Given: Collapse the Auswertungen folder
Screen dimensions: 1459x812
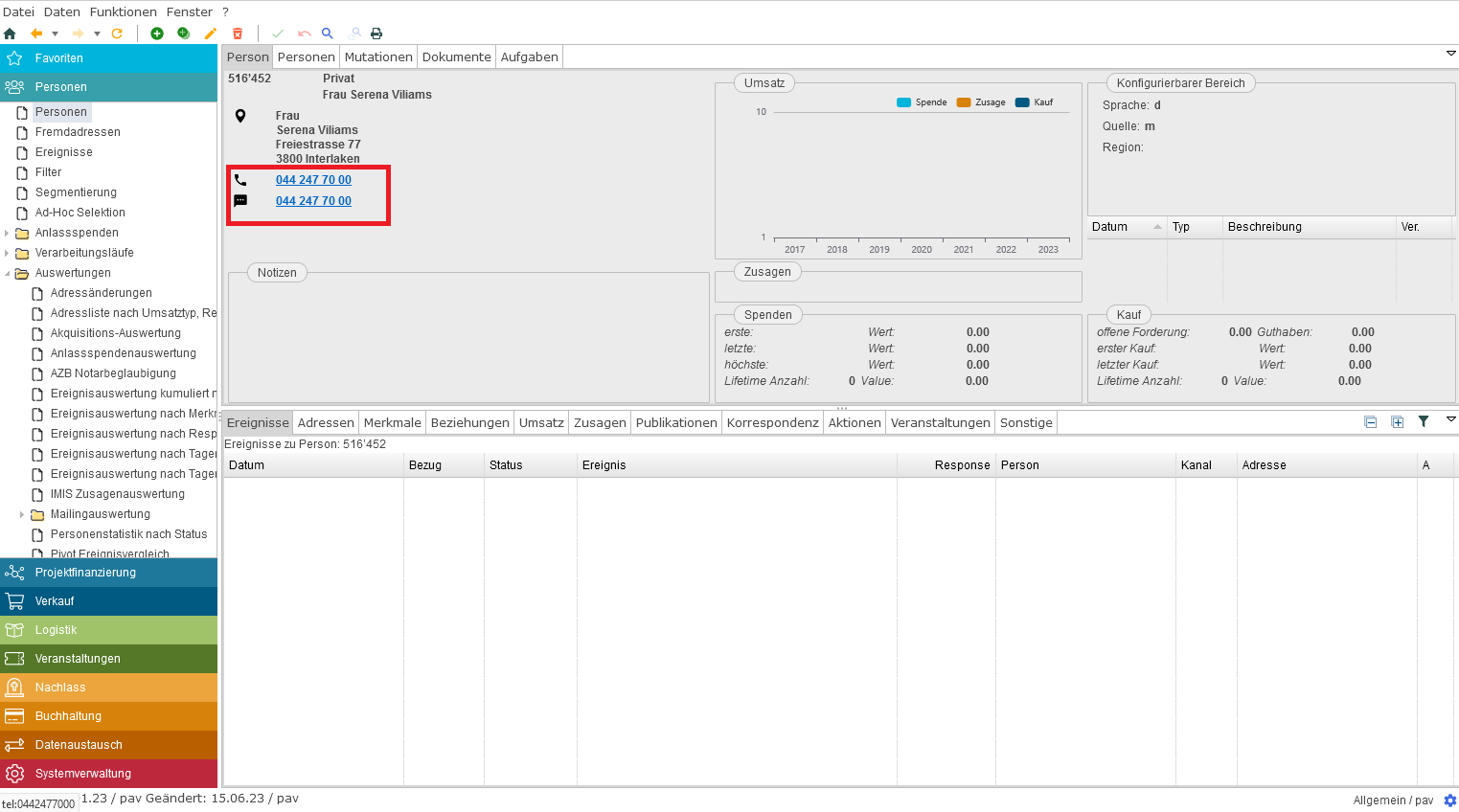Looking at the screenshot, I should (x=8, y=273).
